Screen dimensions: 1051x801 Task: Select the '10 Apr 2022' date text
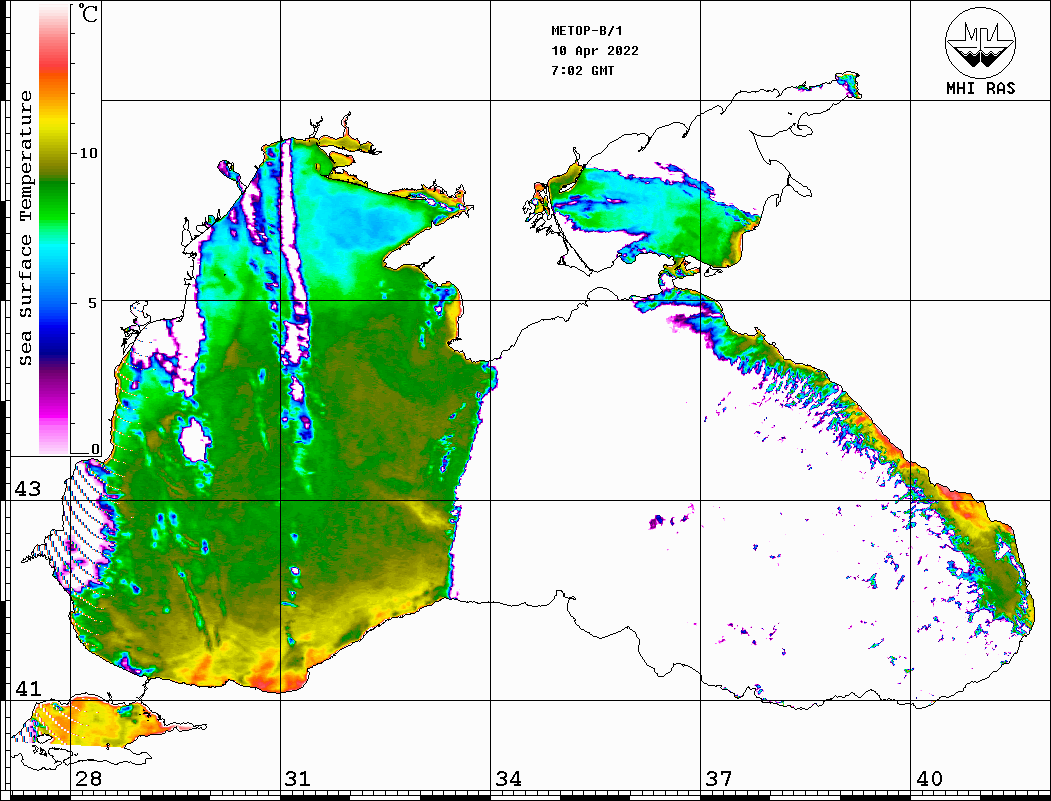595,51
